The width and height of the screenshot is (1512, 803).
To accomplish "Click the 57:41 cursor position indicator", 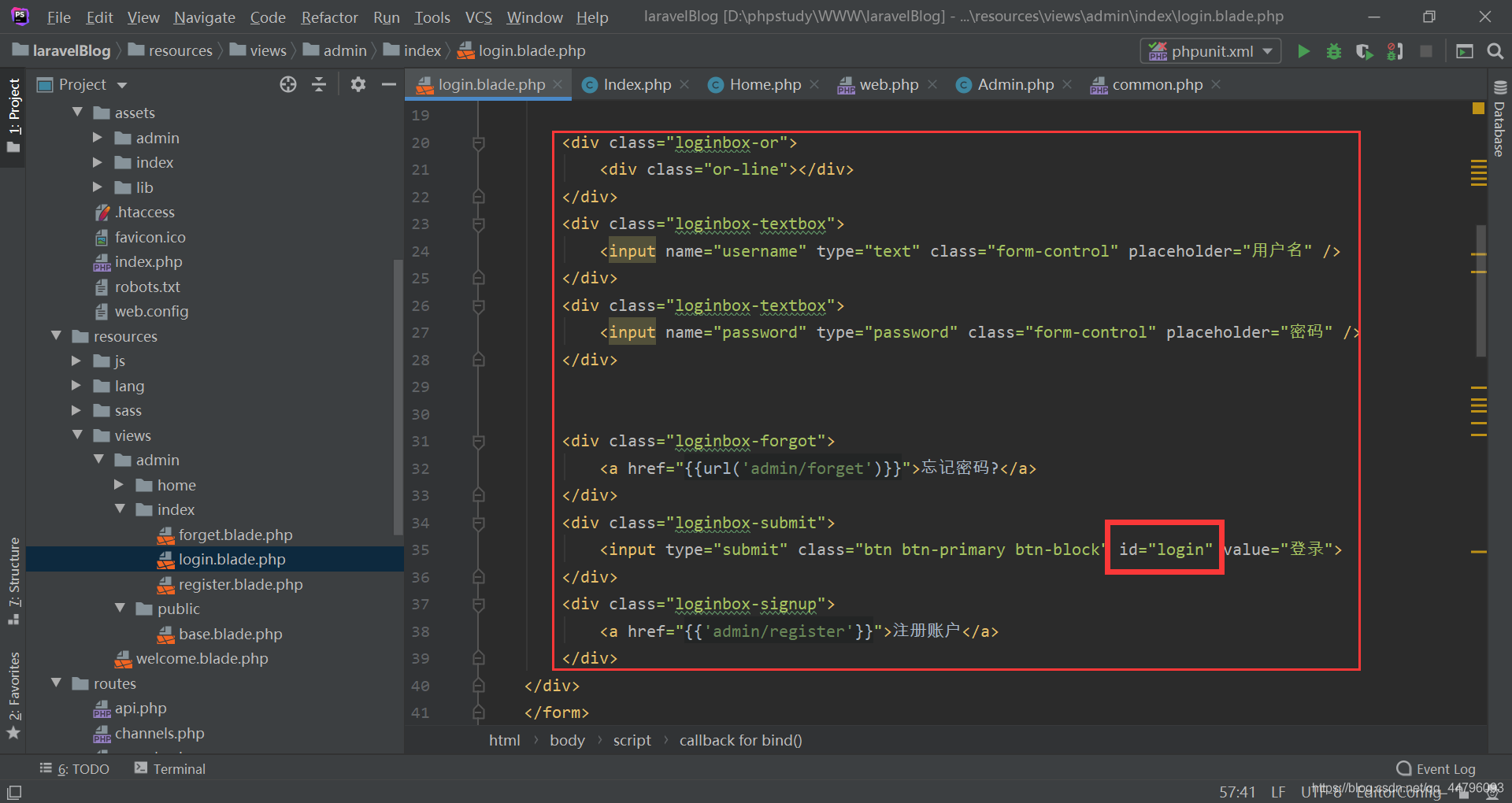I will (x=1237, y=791).
